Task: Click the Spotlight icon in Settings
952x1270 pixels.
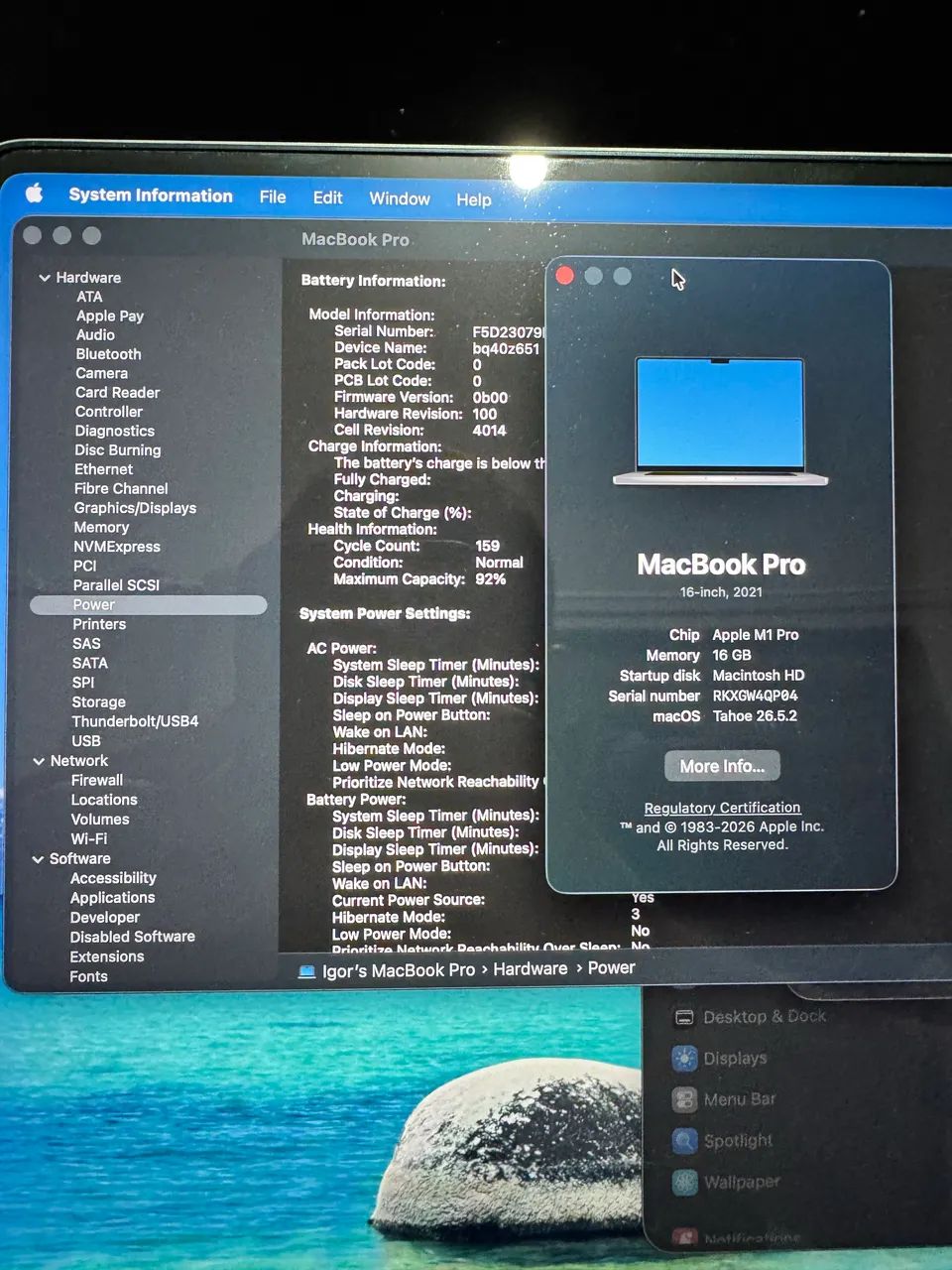Action: point(684,1141)
